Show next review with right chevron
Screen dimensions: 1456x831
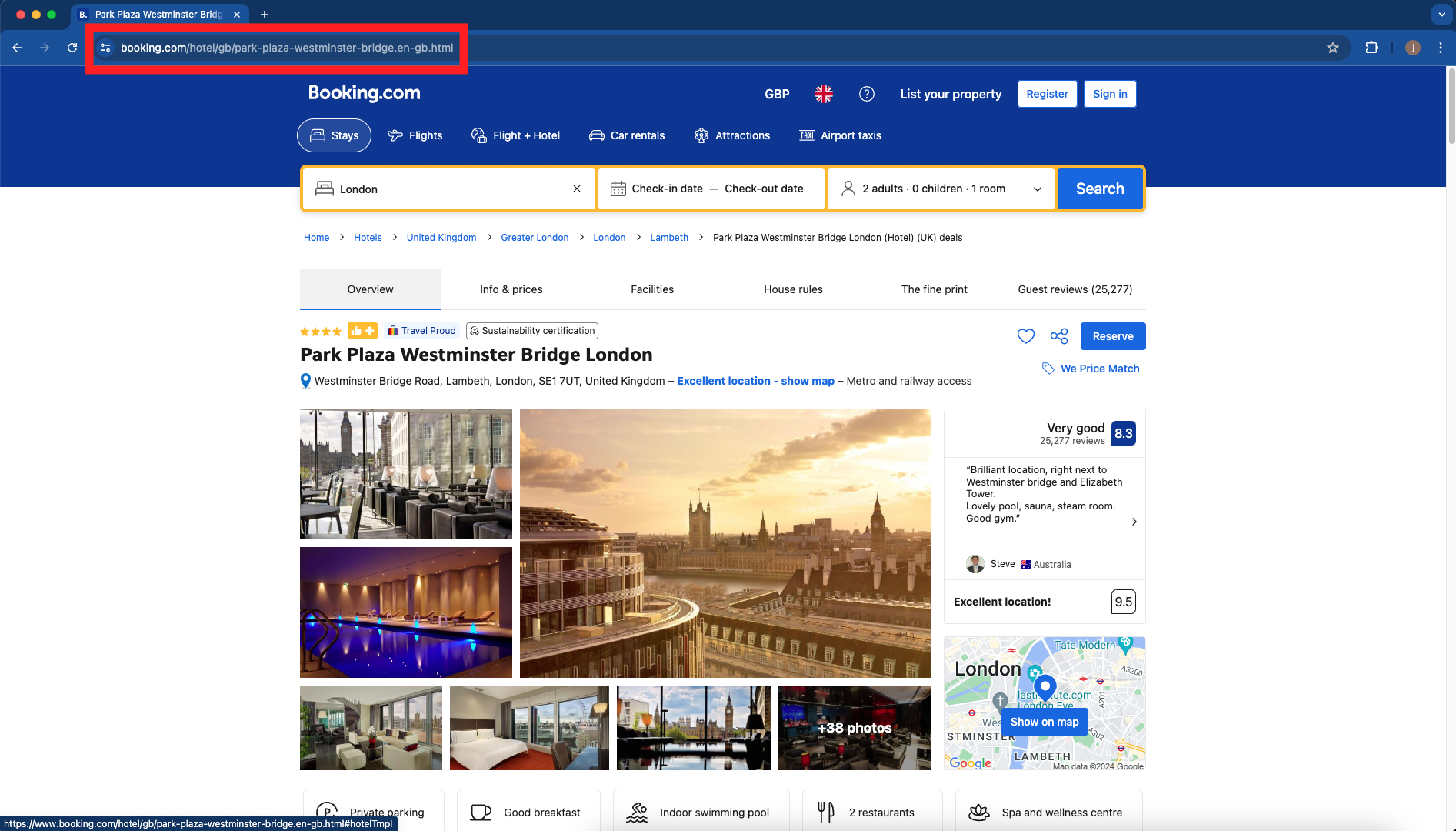click(x=1134, y=522)
